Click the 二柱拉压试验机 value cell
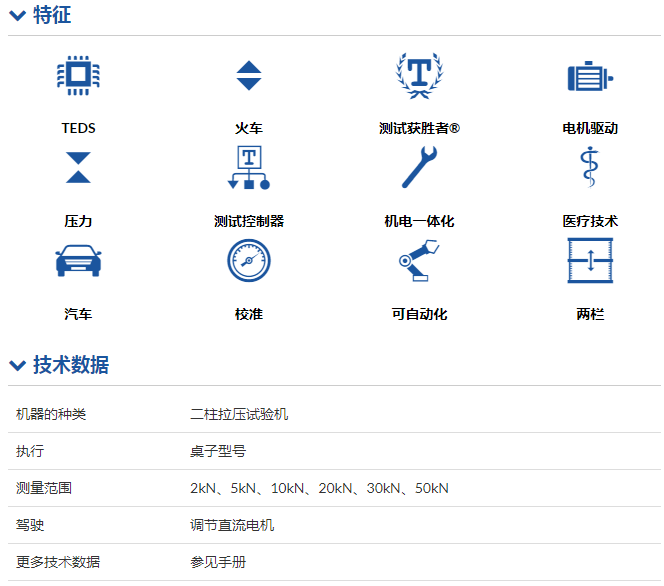Viewport: 664px width, 586px height. point(239,414)
